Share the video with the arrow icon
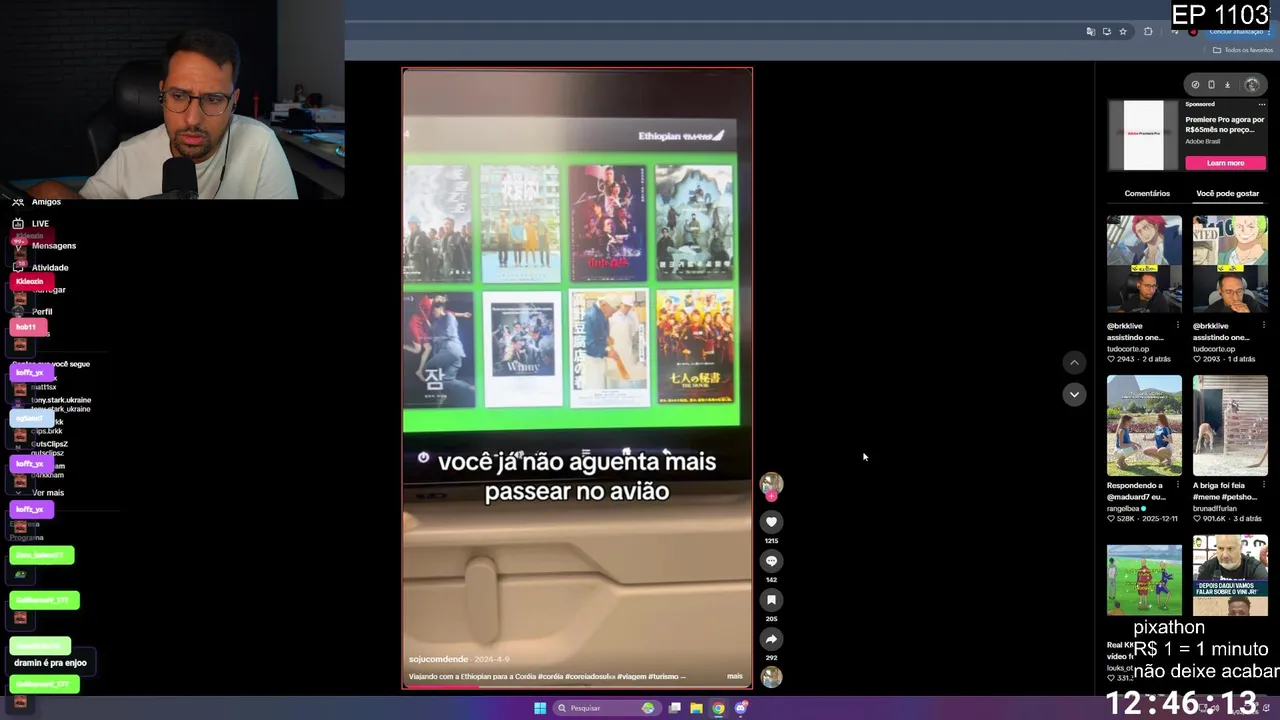Viewport: 1280px width, 720px height. tap(771, 639)
